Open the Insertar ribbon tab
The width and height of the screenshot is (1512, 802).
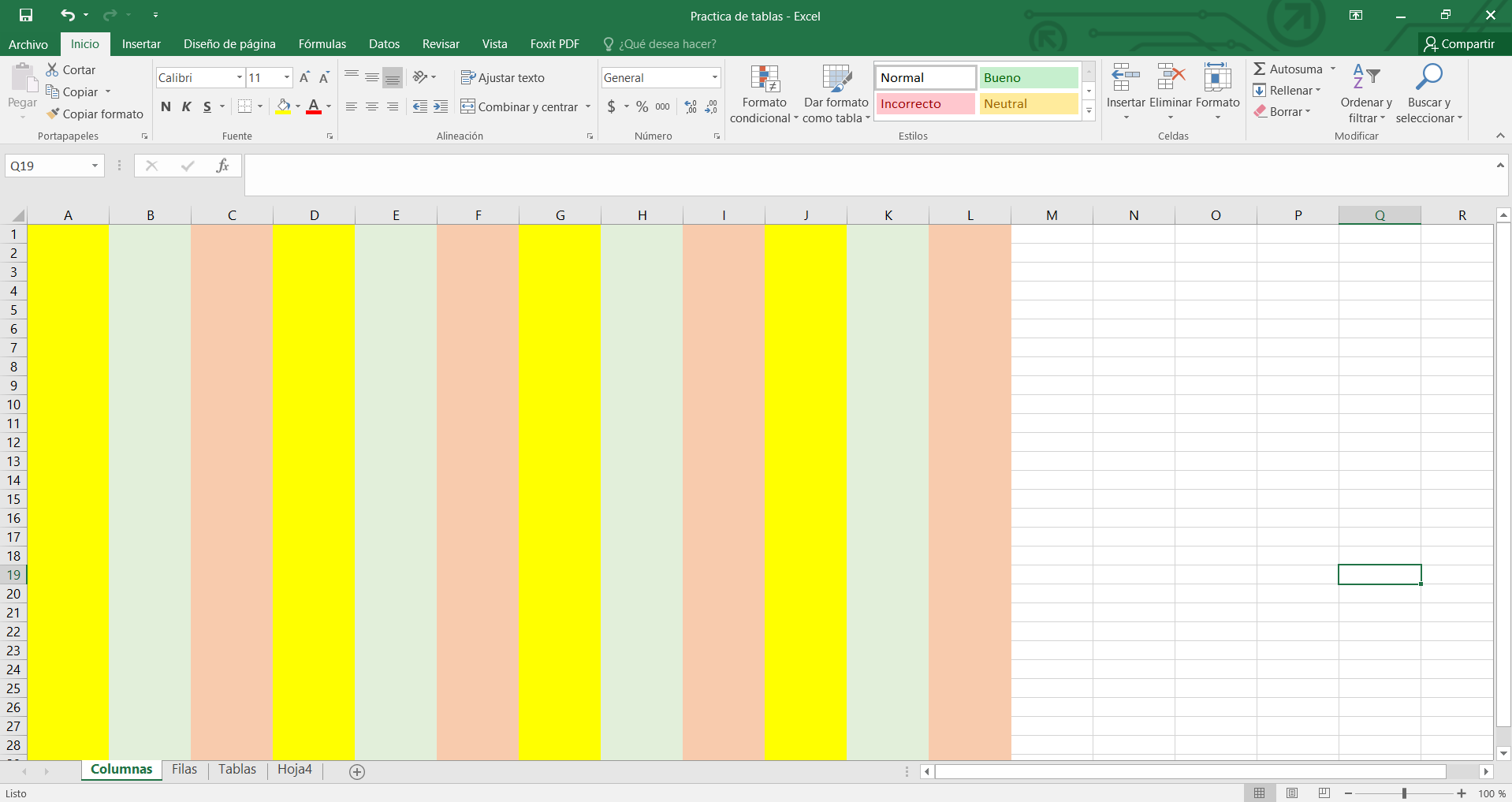[x=141, y=44]
